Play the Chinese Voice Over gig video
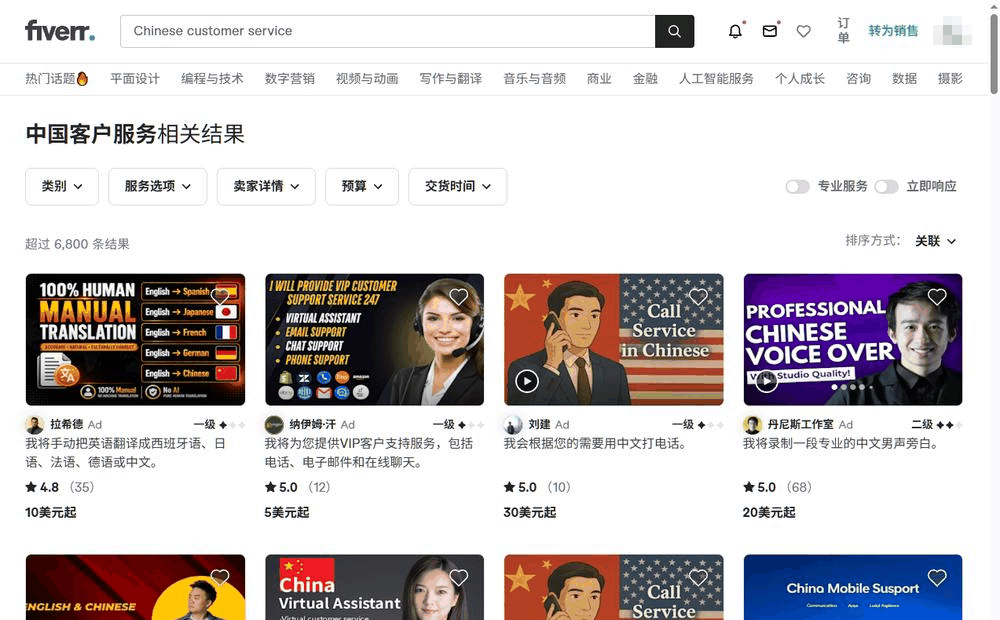Viewport: 1000px width, 620px height. click(766, 381)
